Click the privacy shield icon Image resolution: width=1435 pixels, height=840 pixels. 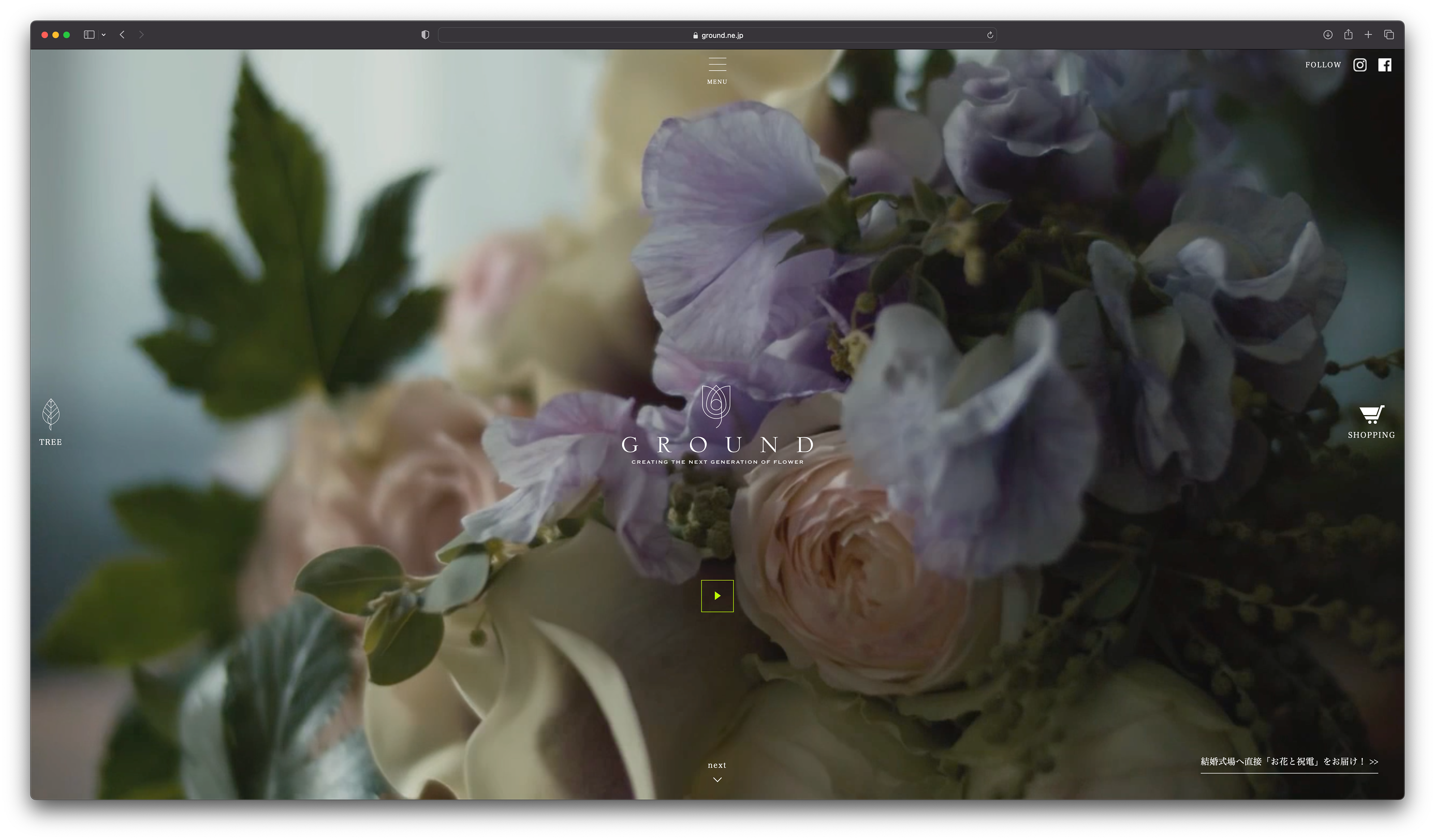coord(425,35)
